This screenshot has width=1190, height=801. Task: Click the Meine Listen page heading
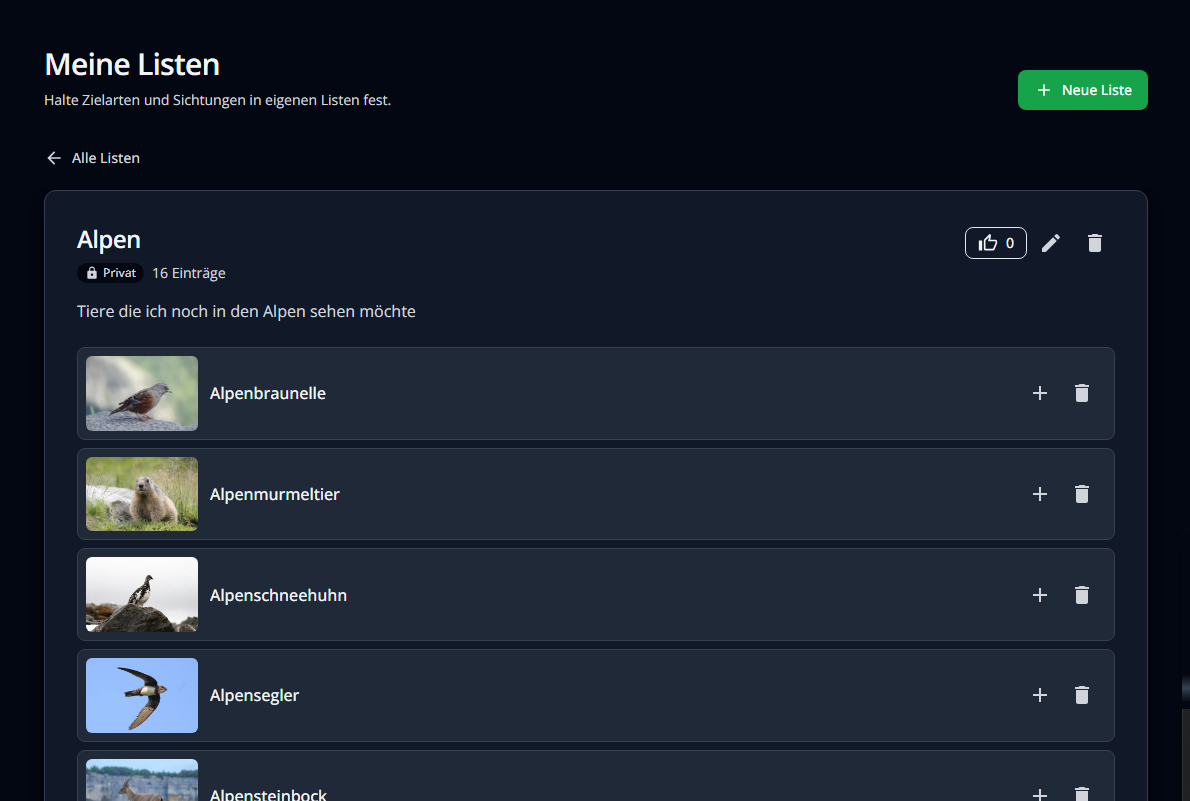132,65
